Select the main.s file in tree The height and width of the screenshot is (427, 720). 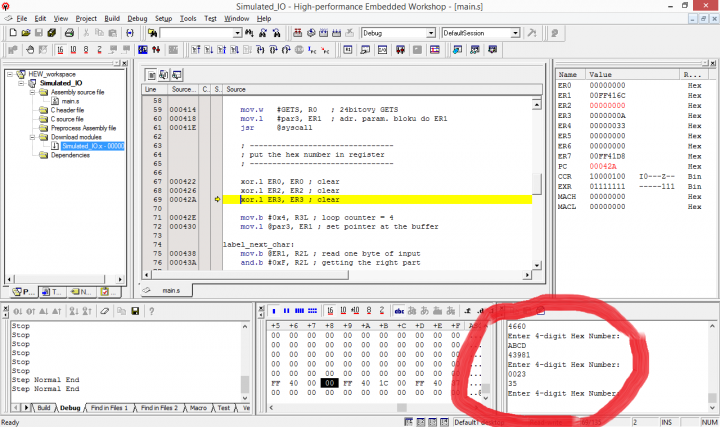70,101
